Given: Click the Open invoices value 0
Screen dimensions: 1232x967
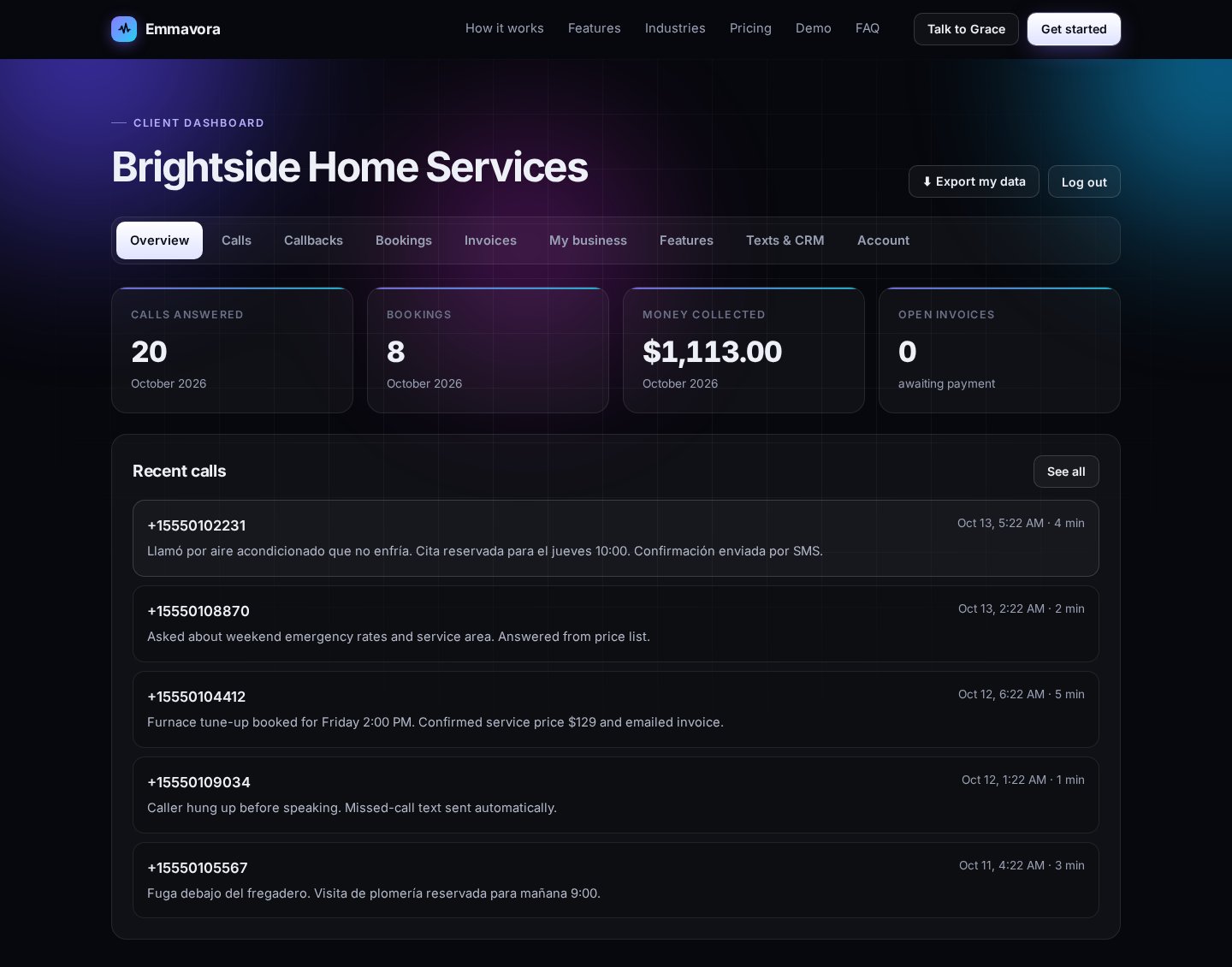Looking at the screenshot, I should [908, 352].
